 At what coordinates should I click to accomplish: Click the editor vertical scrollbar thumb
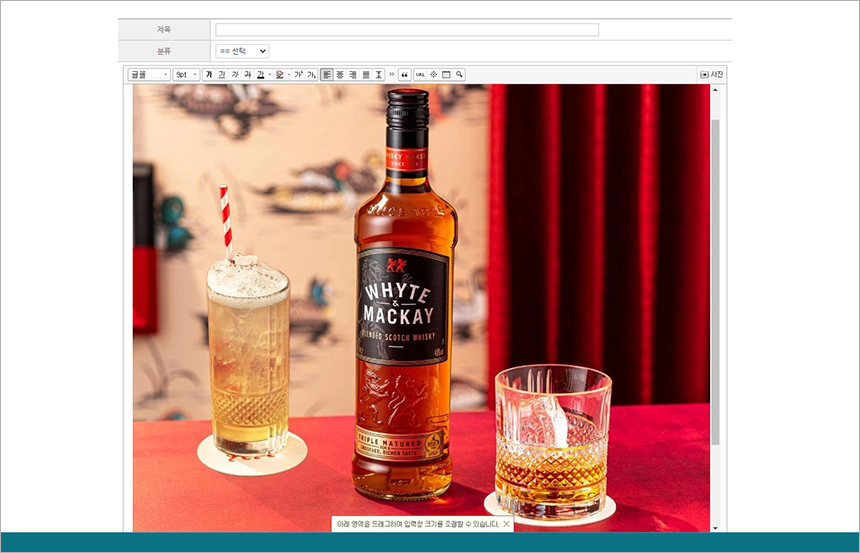(715, 282)
